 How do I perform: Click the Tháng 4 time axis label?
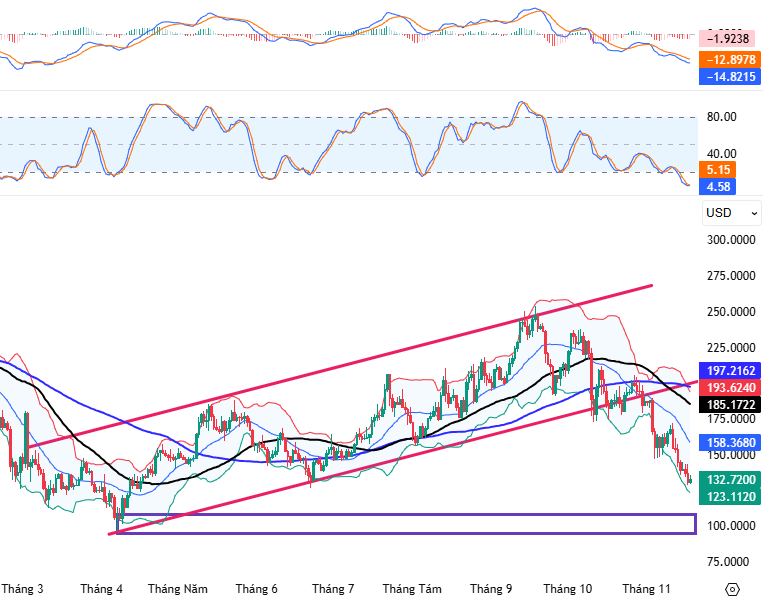(101, 589)
